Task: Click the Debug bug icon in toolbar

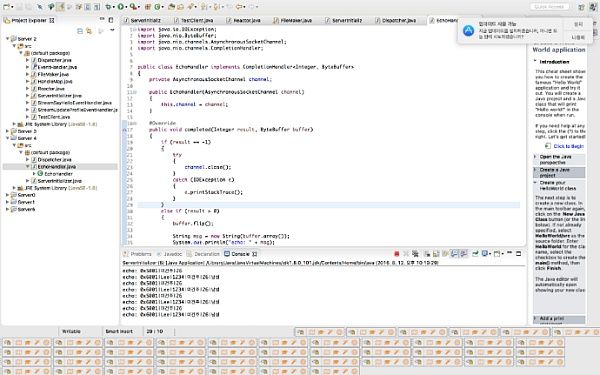Action: click(x=108, y=7)
